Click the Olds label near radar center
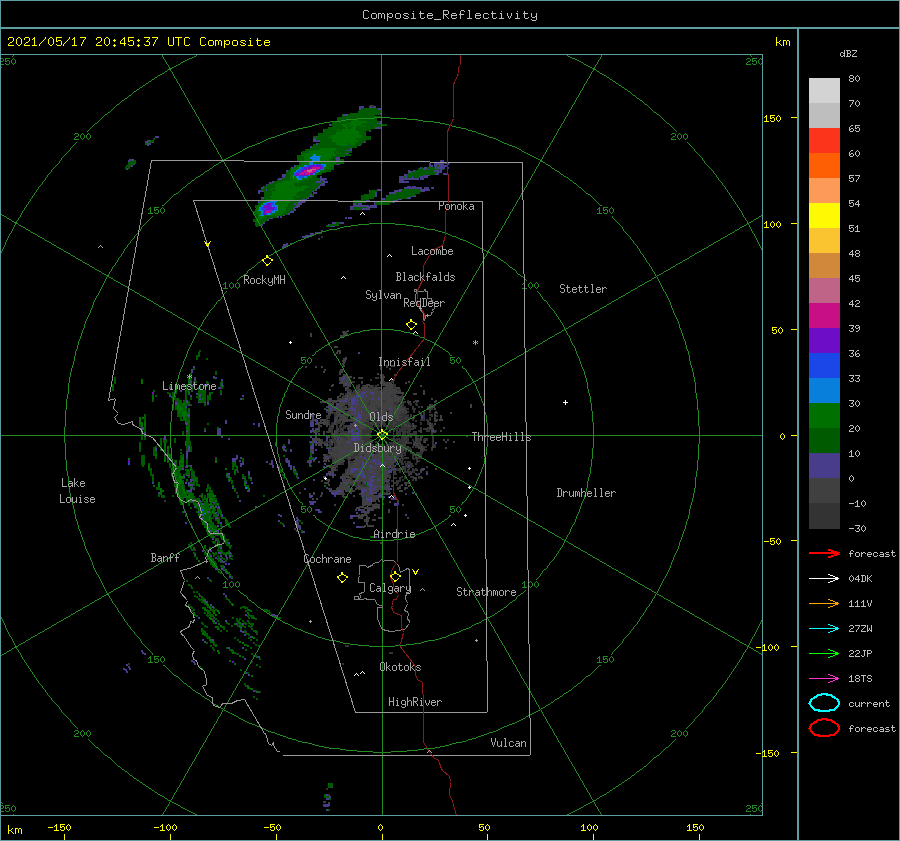900x841 pixels. tap(381, 417)
